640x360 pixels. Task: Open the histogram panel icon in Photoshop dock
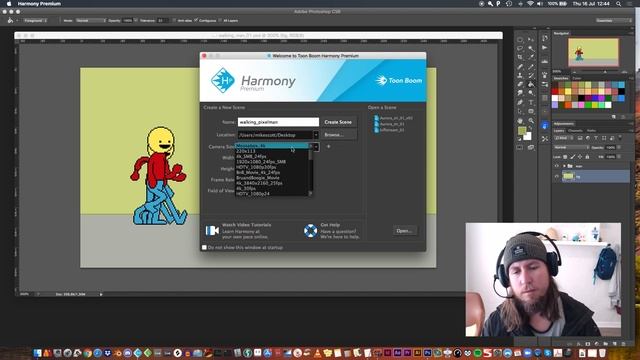coord(544,61)
